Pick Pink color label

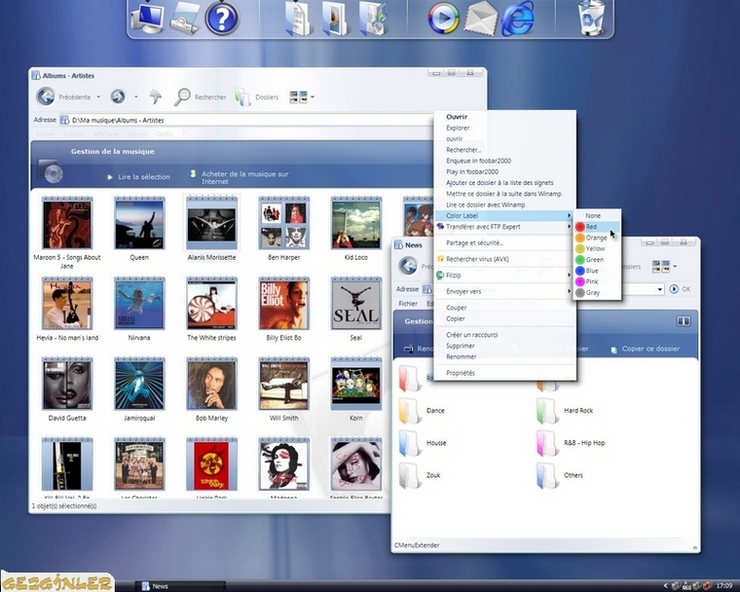(597, 281)
